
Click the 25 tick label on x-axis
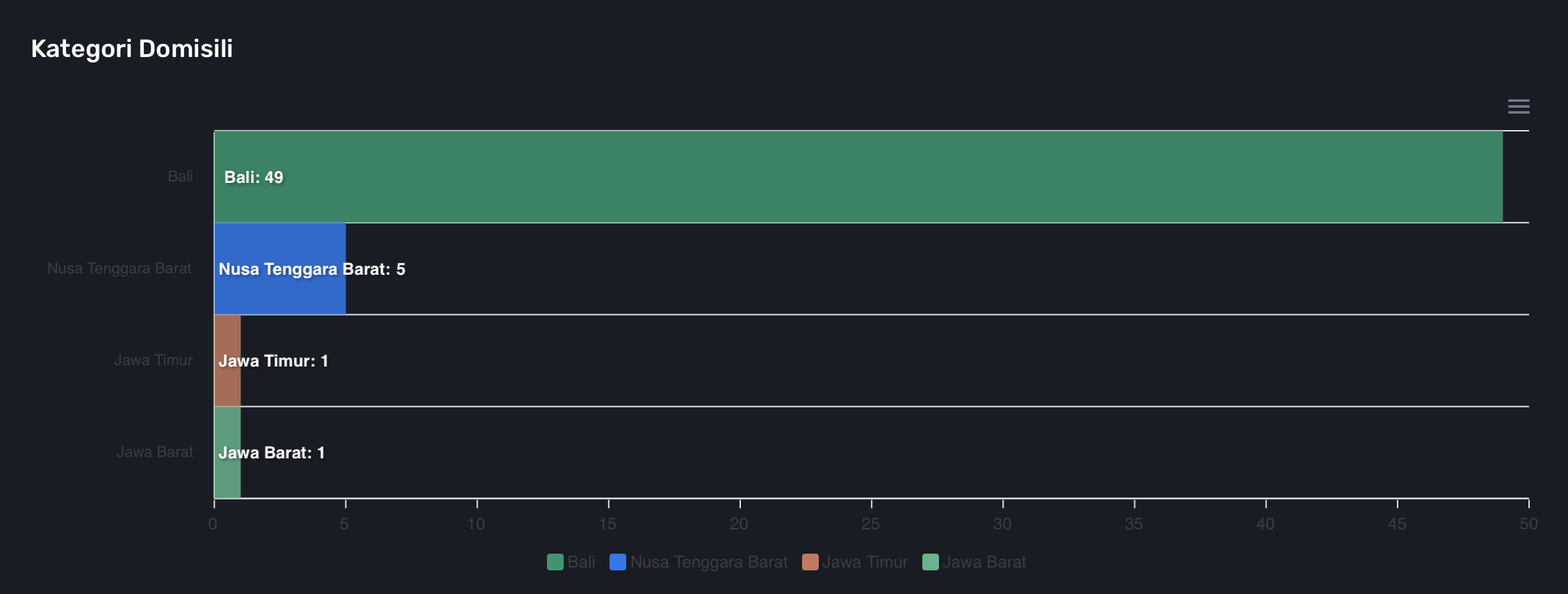[870, 524]
